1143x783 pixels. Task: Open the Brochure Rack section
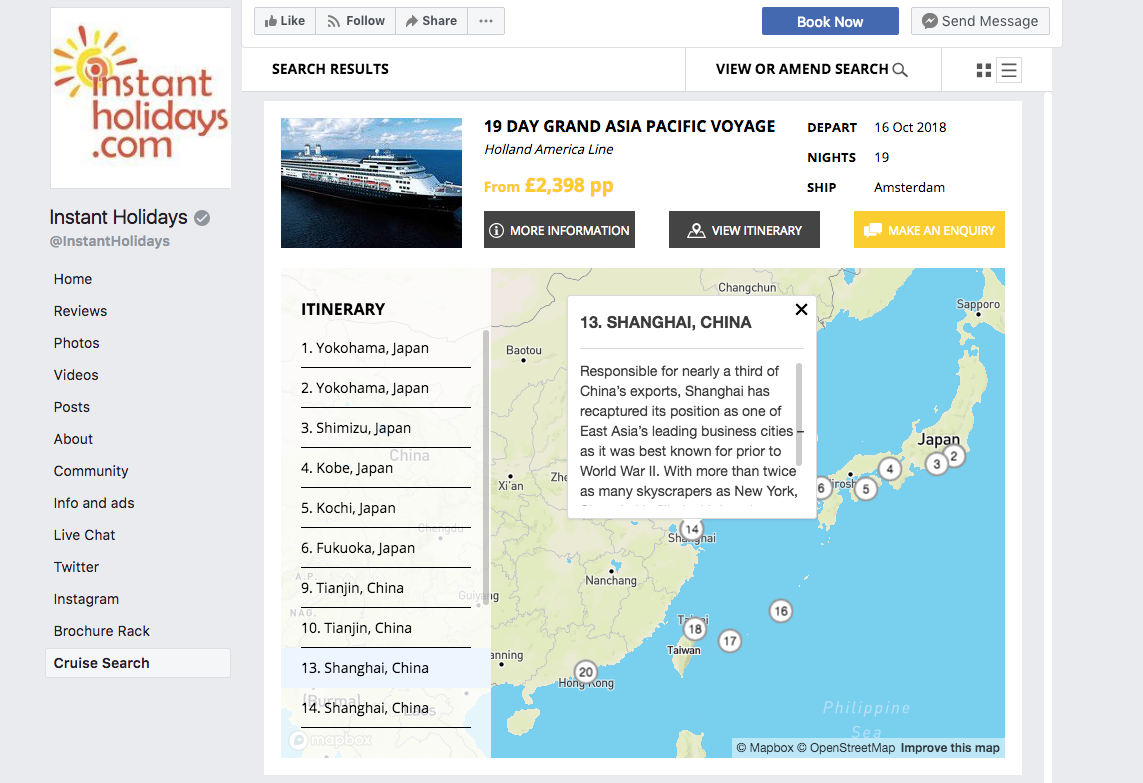tap(102, 630)
